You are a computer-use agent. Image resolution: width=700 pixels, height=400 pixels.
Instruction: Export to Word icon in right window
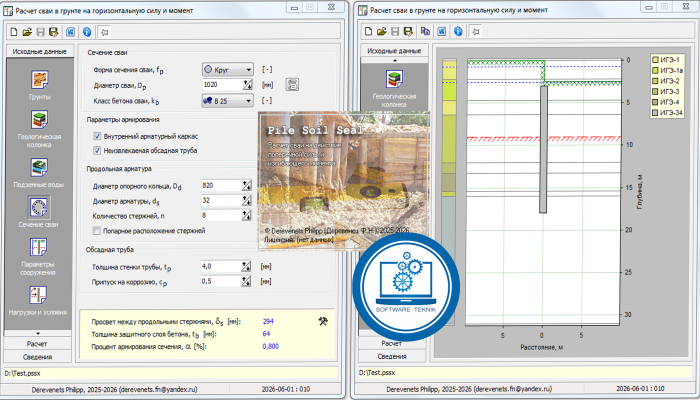coord(442,31)
